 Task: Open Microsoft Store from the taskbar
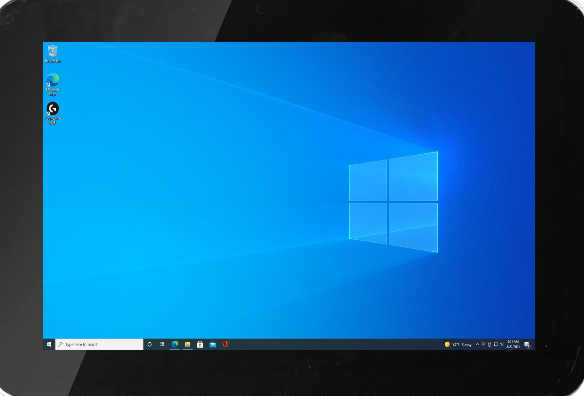tap(200, 345)
